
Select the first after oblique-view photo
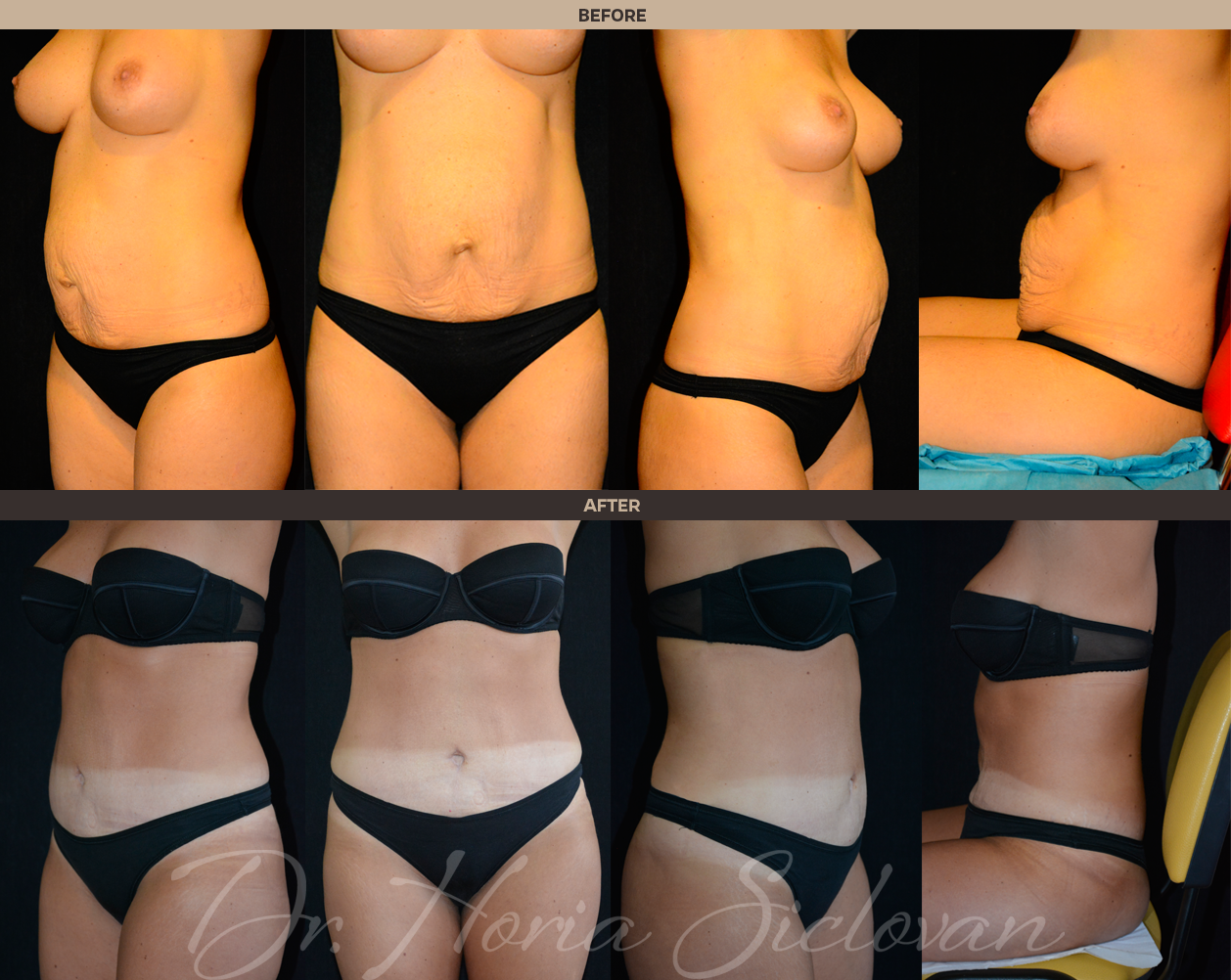click(152, 750)
